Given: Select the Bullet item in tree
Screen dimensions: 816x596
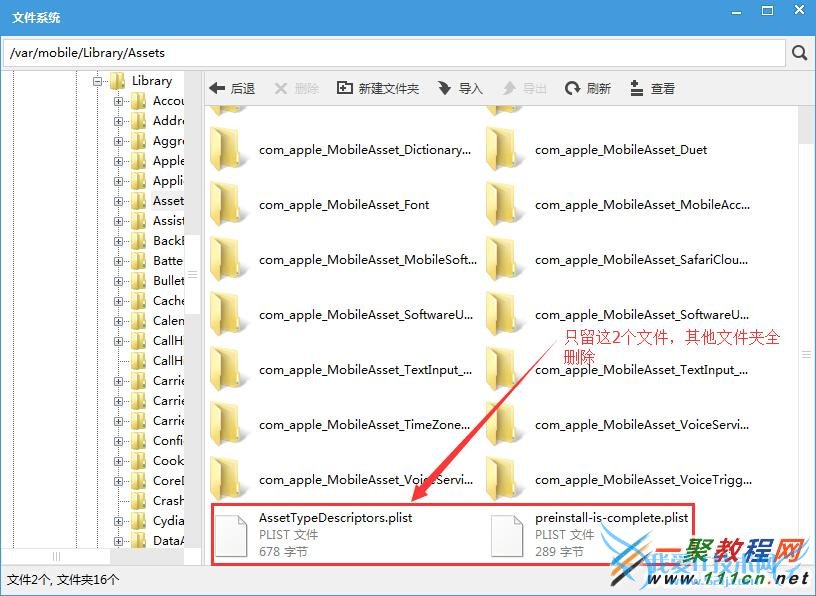Looking at the screenshot, I should point(168,281).
